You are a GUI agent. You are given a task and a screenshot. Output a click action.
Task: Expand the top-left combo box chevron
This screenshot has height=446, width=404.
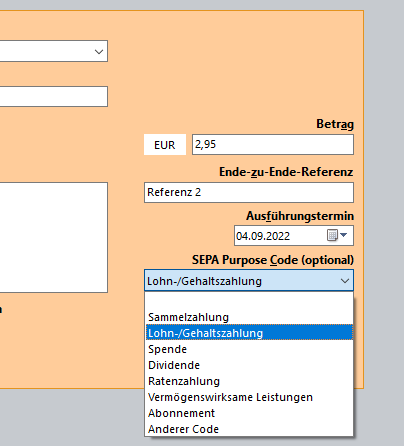pos(99,51)
